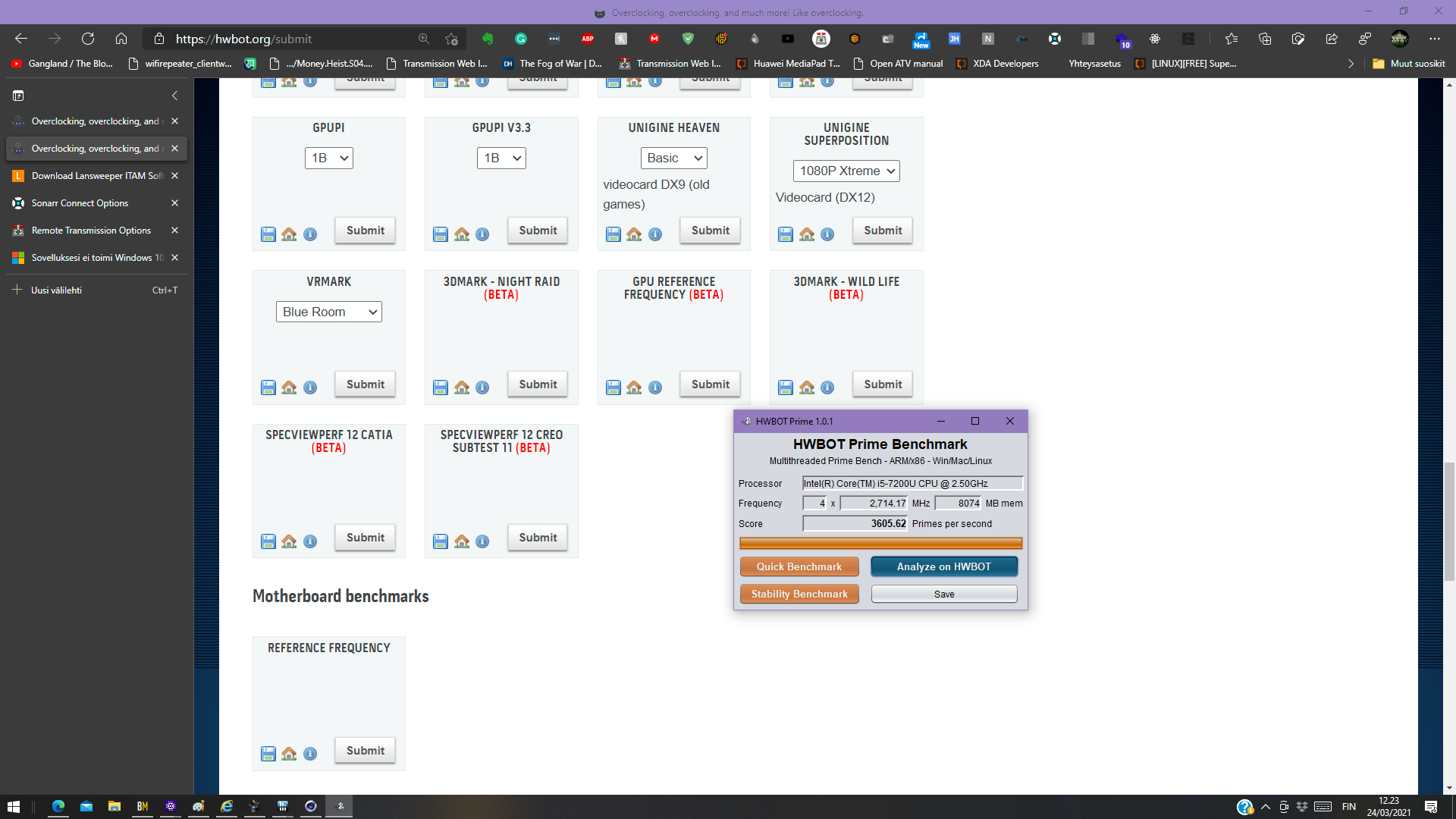Click the info icon in the 3DMark Night Raid card
This screenshot has width=1456, height=819.
pyautogui.click(x=482, y=388)
